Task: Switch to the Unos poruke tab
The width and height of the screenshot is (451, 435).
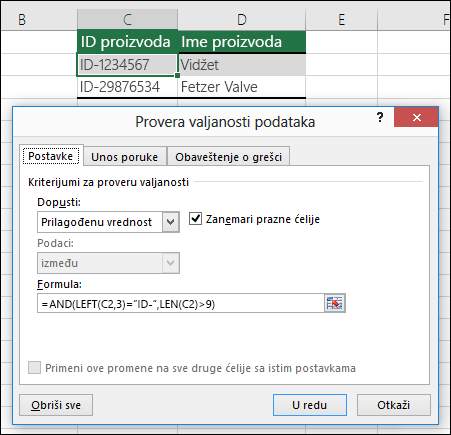Action: [125, 157]
